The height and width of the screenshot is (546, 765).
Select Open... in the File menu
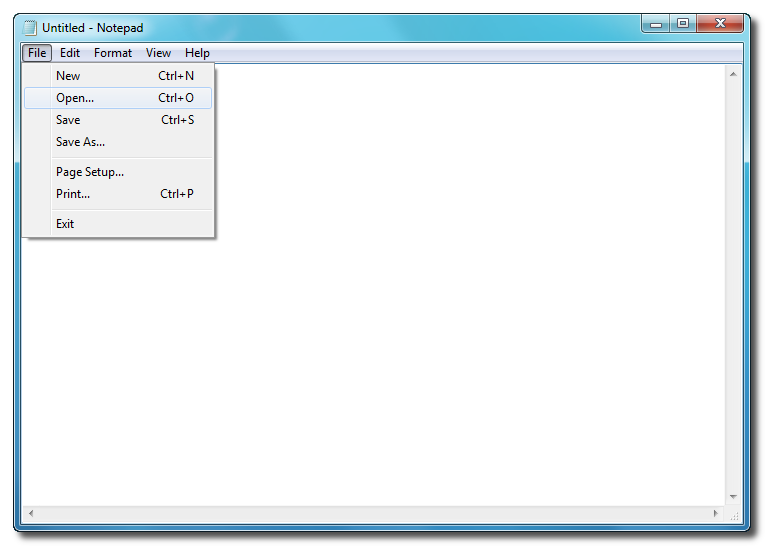point(118,98)
